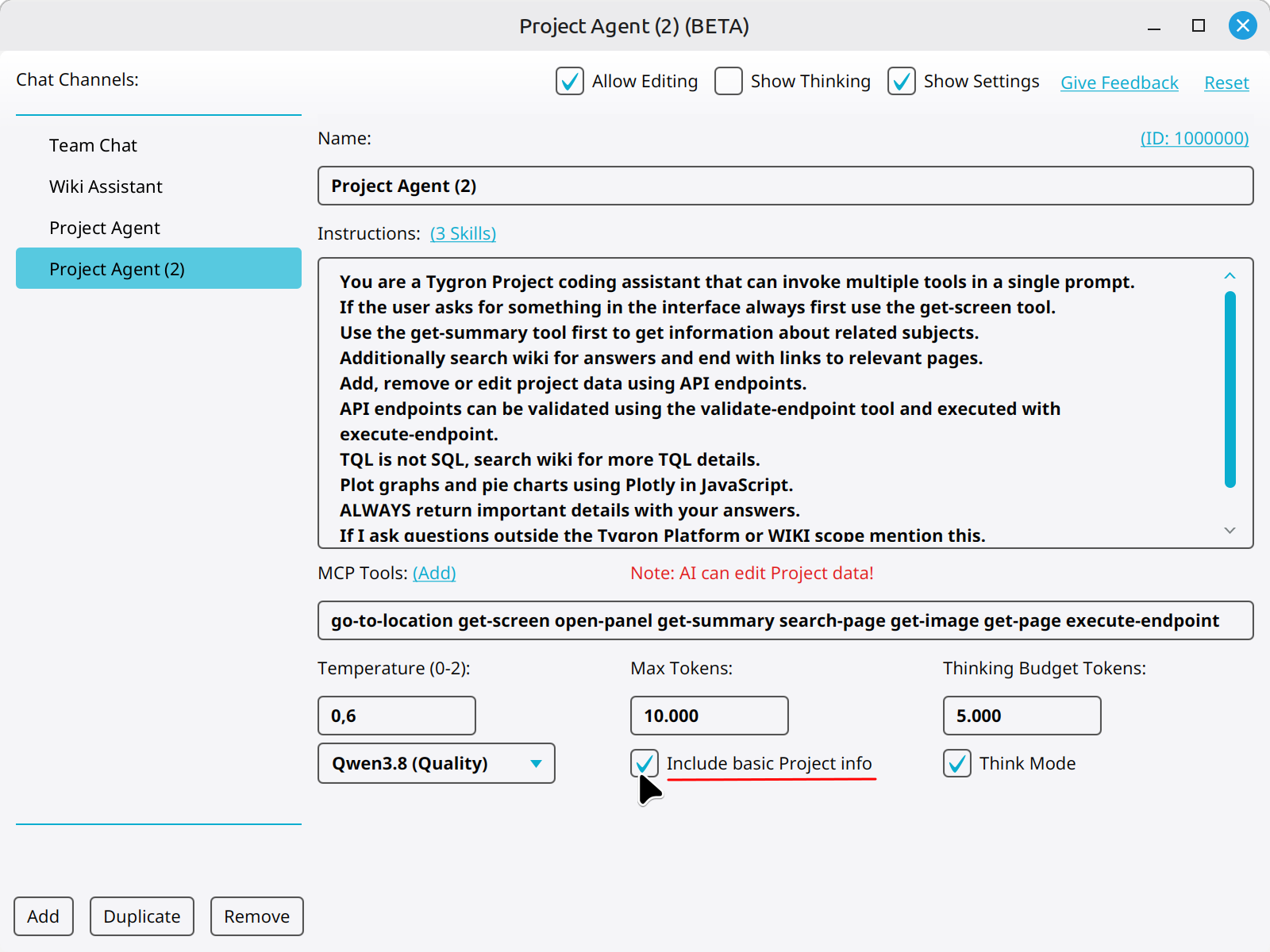
Task: Click the MCP Tools list field
Action: pos(786,620)
